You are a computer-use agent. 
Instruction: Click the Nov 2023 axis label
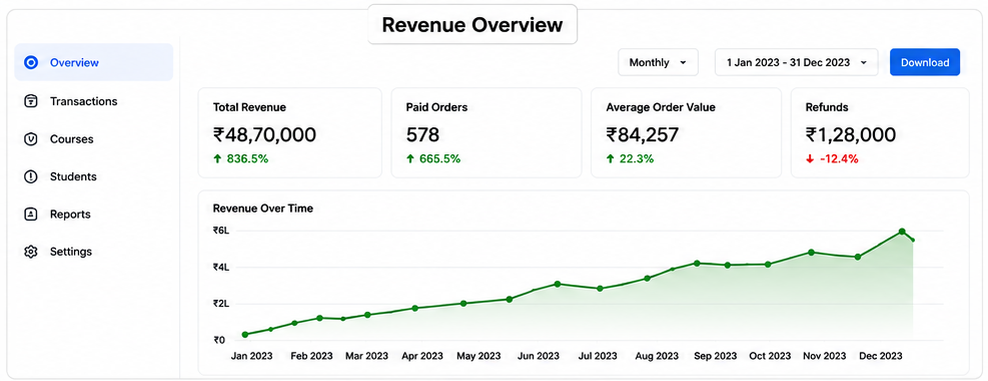coord(825,356)
